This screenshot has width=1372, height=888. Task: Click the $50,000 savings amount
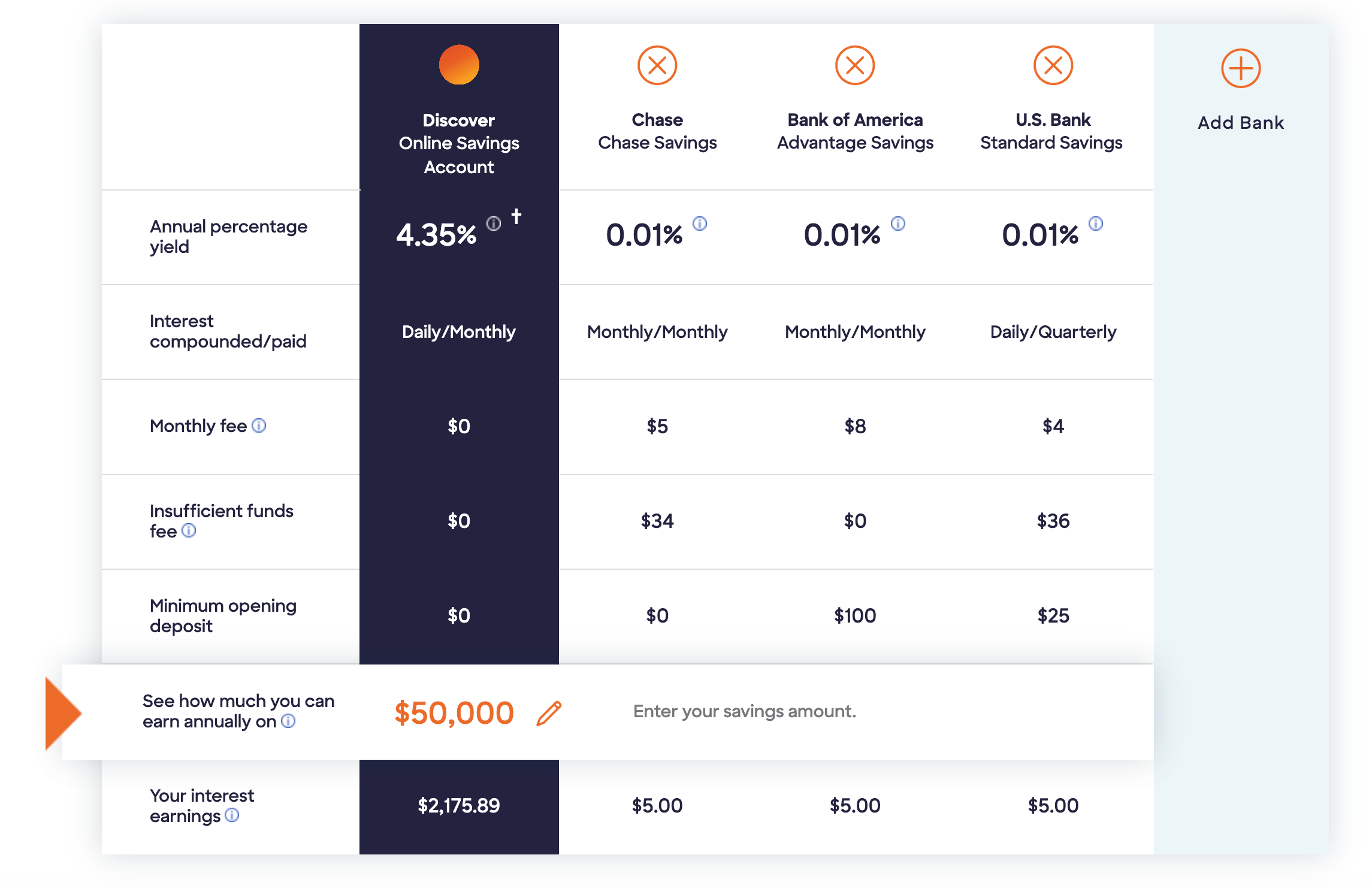click(454, 713)
